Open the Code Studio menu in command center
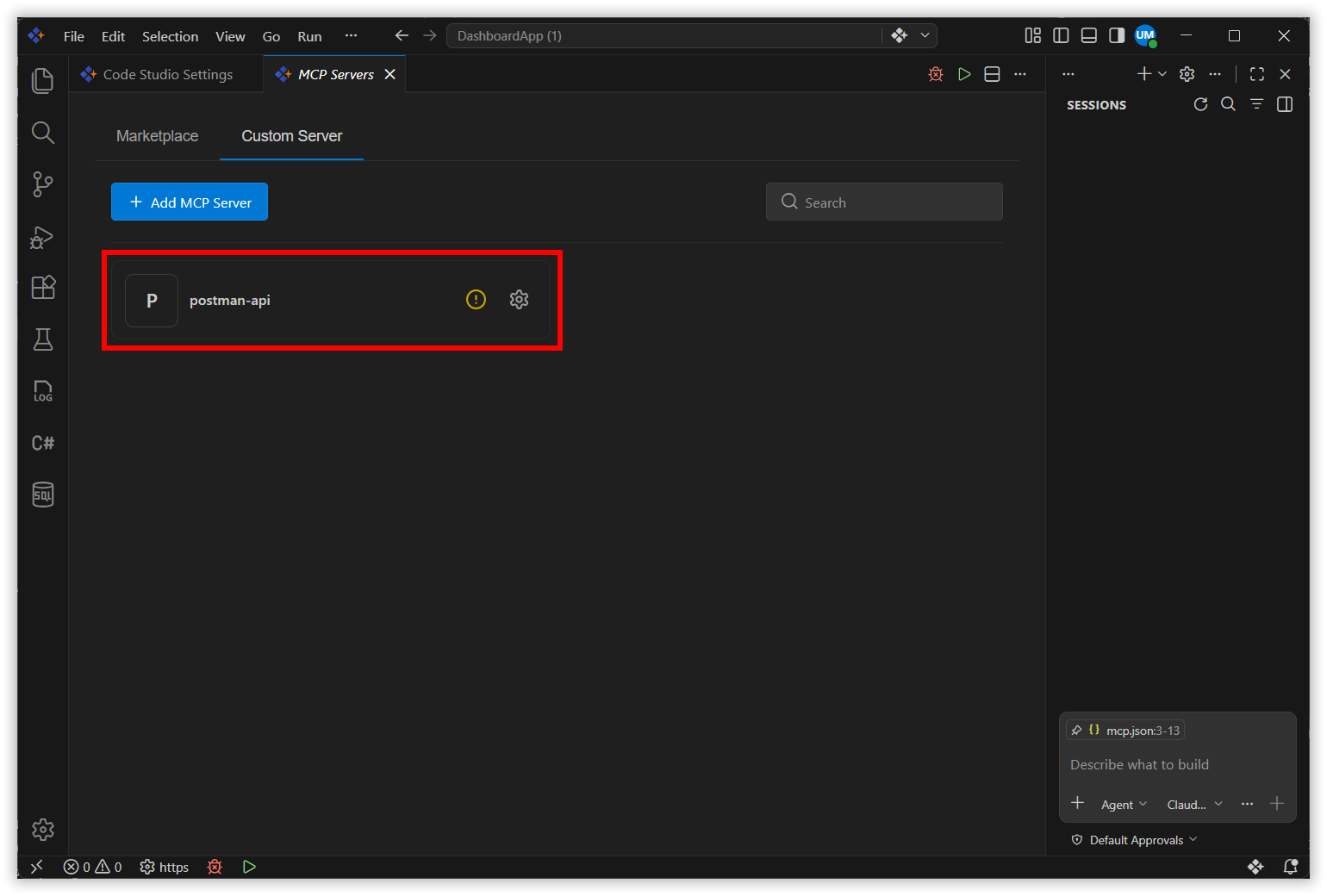The image size is (1327, 896). click(x=900, y=35)
